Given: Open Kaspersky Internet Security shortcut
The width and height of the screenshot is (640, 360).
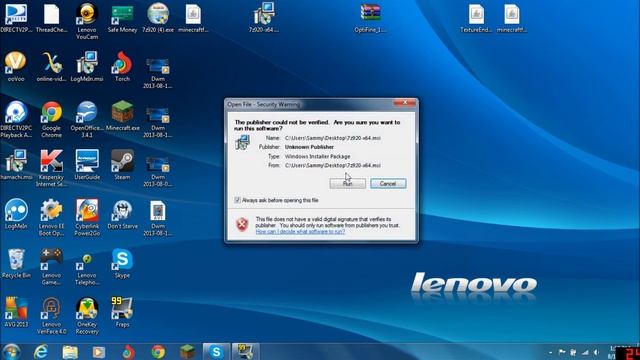Looking at the screenshot, I should pyautogui.click(x=51, y=168).
